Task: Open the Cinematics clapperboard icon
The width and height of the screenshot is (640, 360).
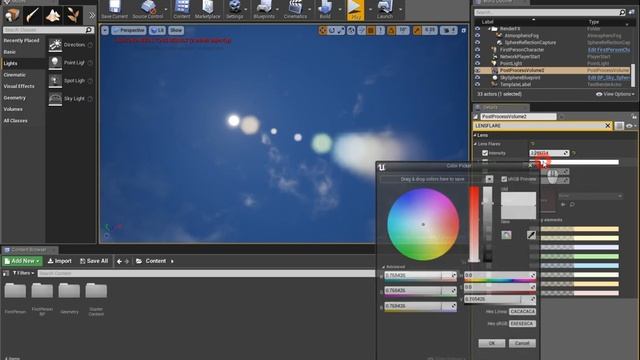Action: pos(295,9)
